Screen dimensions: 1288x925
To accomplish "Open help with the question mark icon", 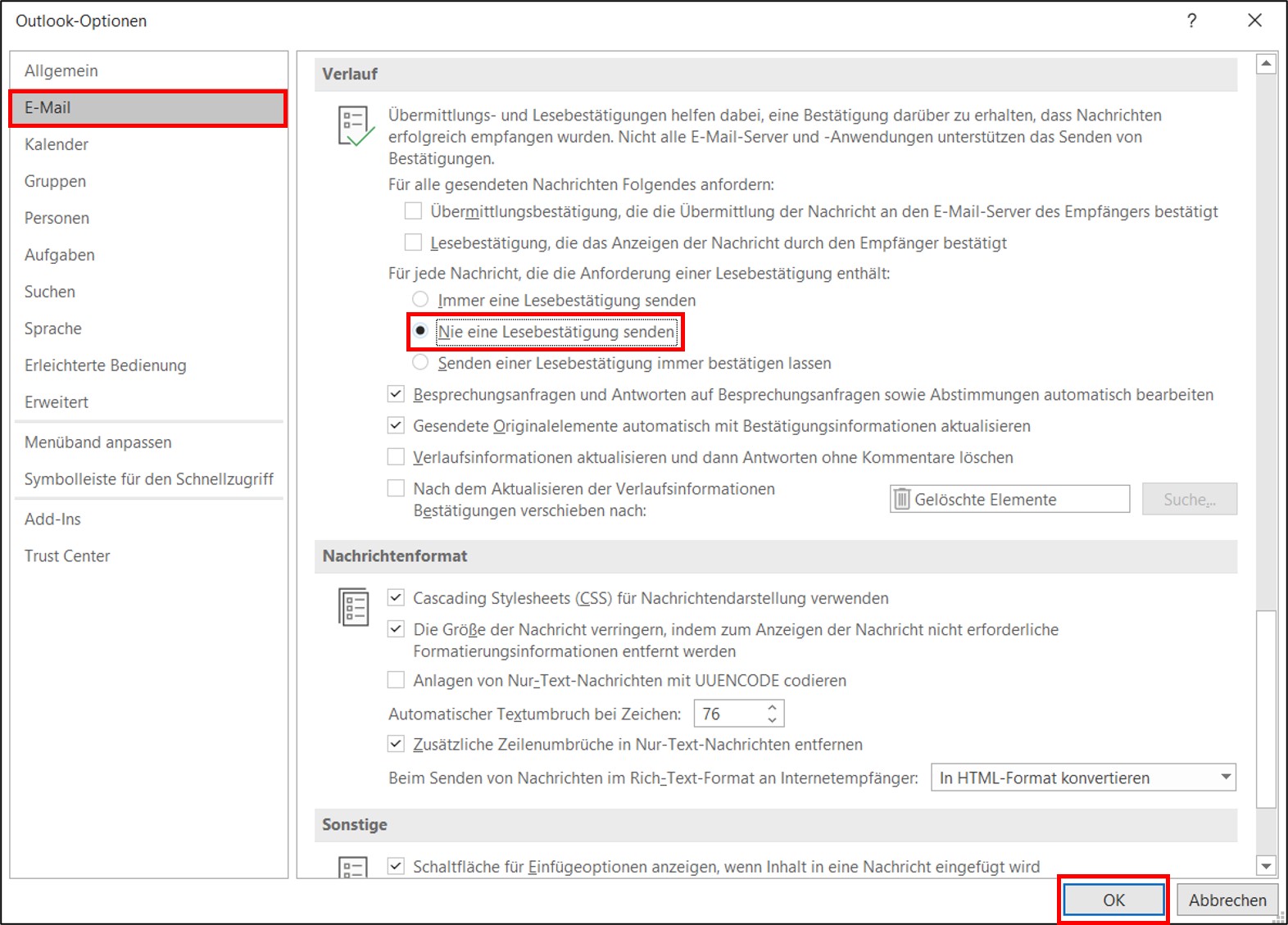I will (x=1192, y=20).
